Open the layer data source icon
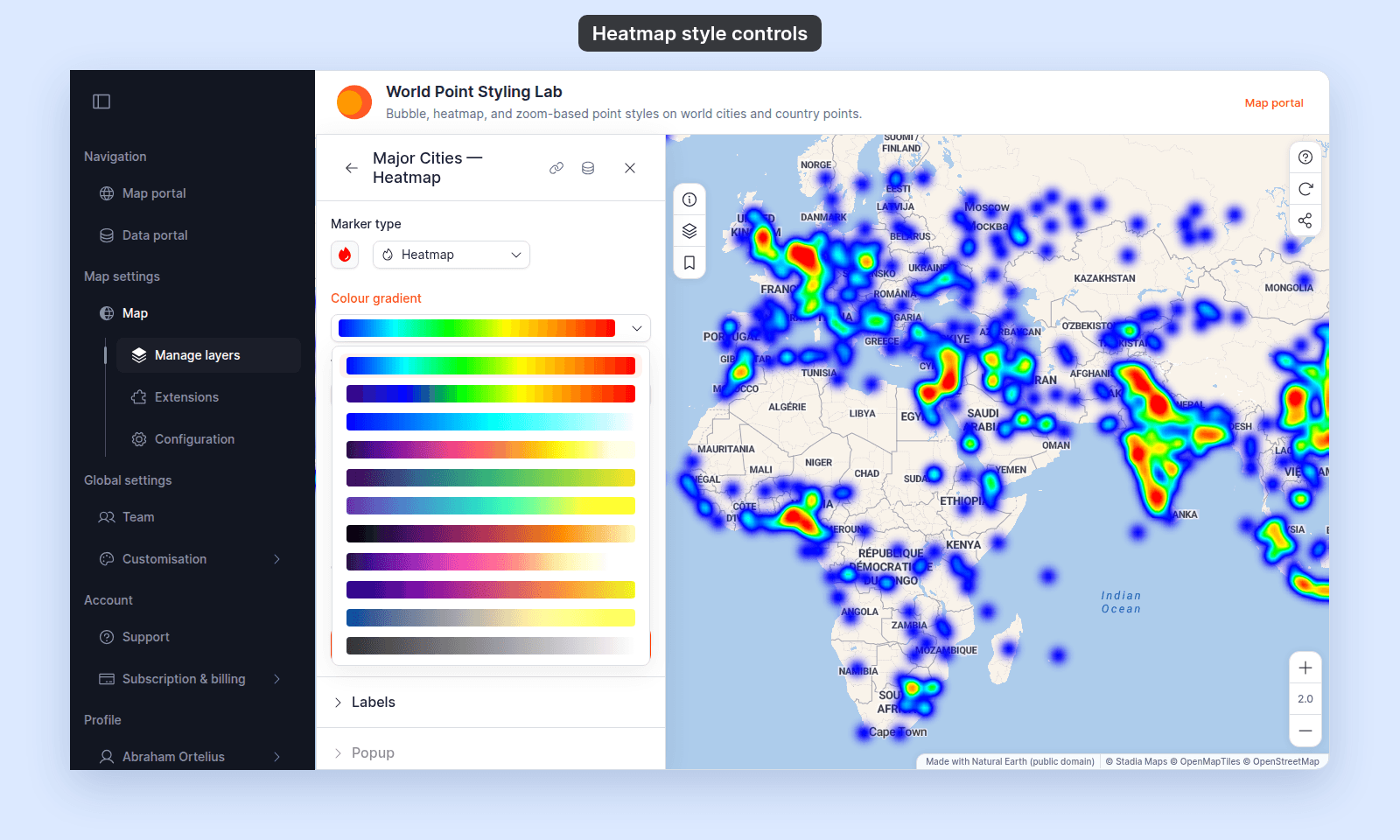The width and height of the screenshot is (1400, 840). coord(588,168)
